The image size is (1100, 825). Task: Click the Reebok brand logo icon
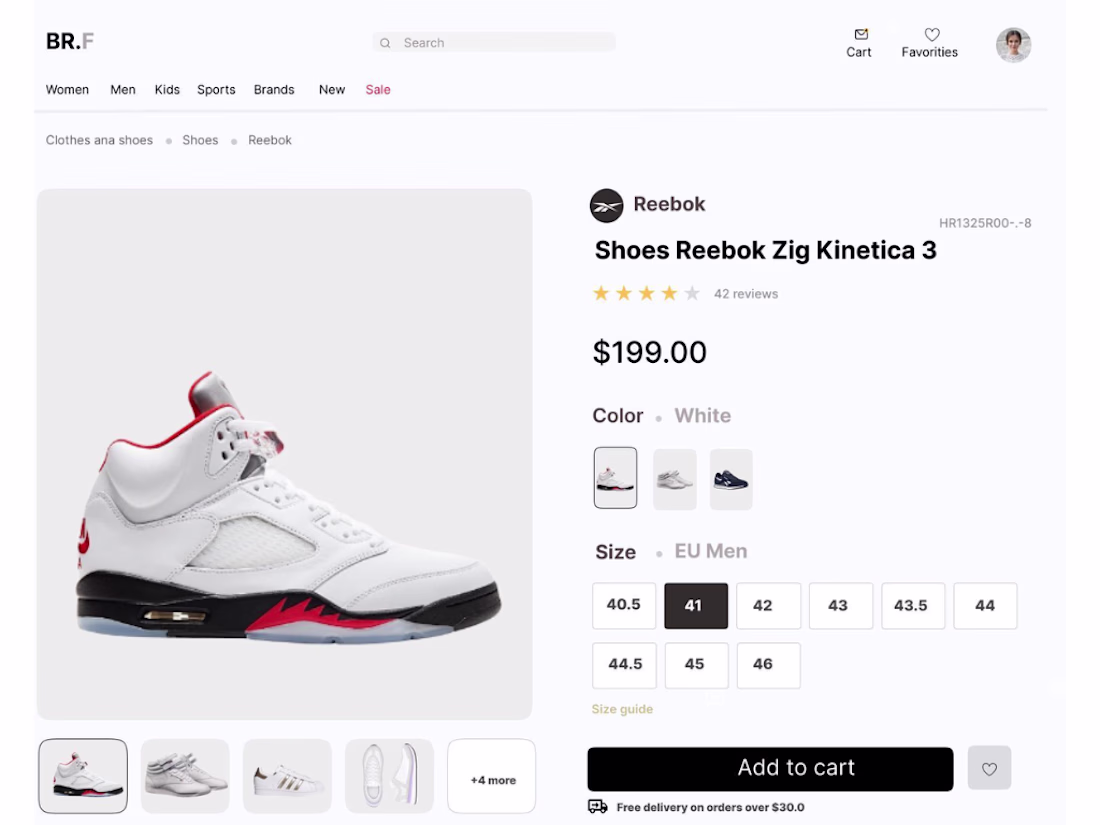[607, 206]
